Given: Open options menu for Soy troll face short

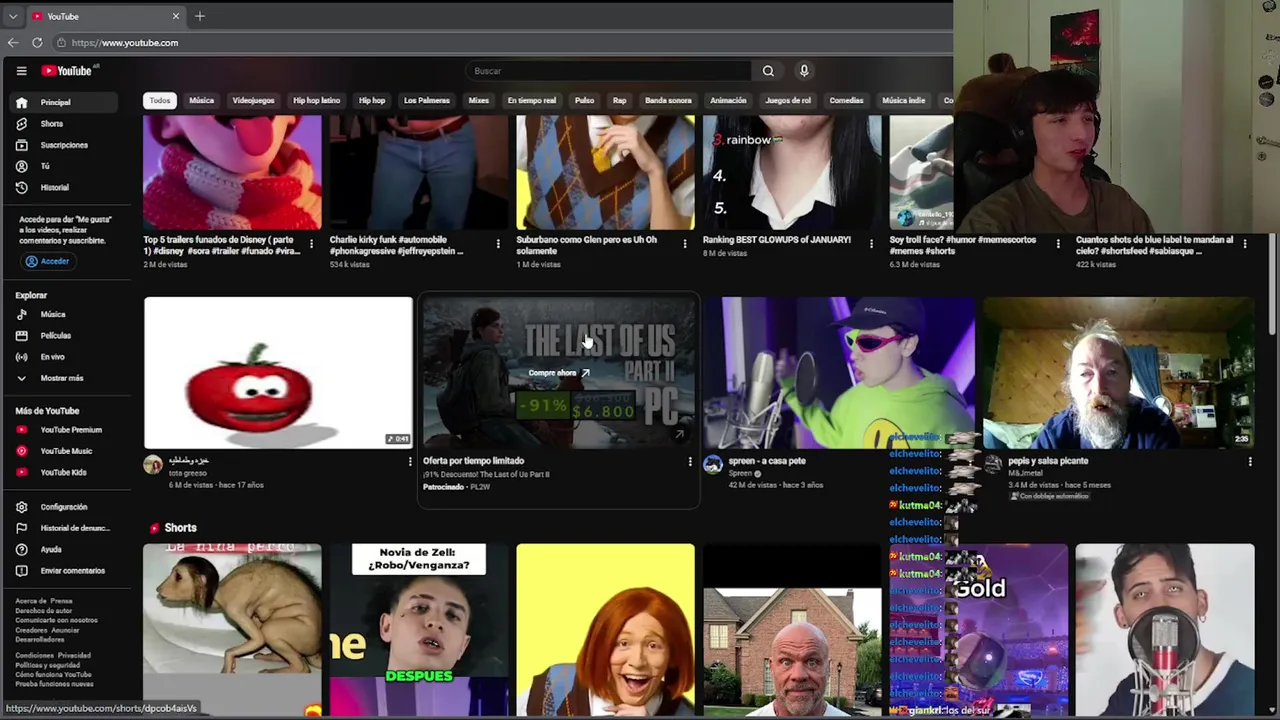Looking at the screenshot, I should (x=1058, y=243).
